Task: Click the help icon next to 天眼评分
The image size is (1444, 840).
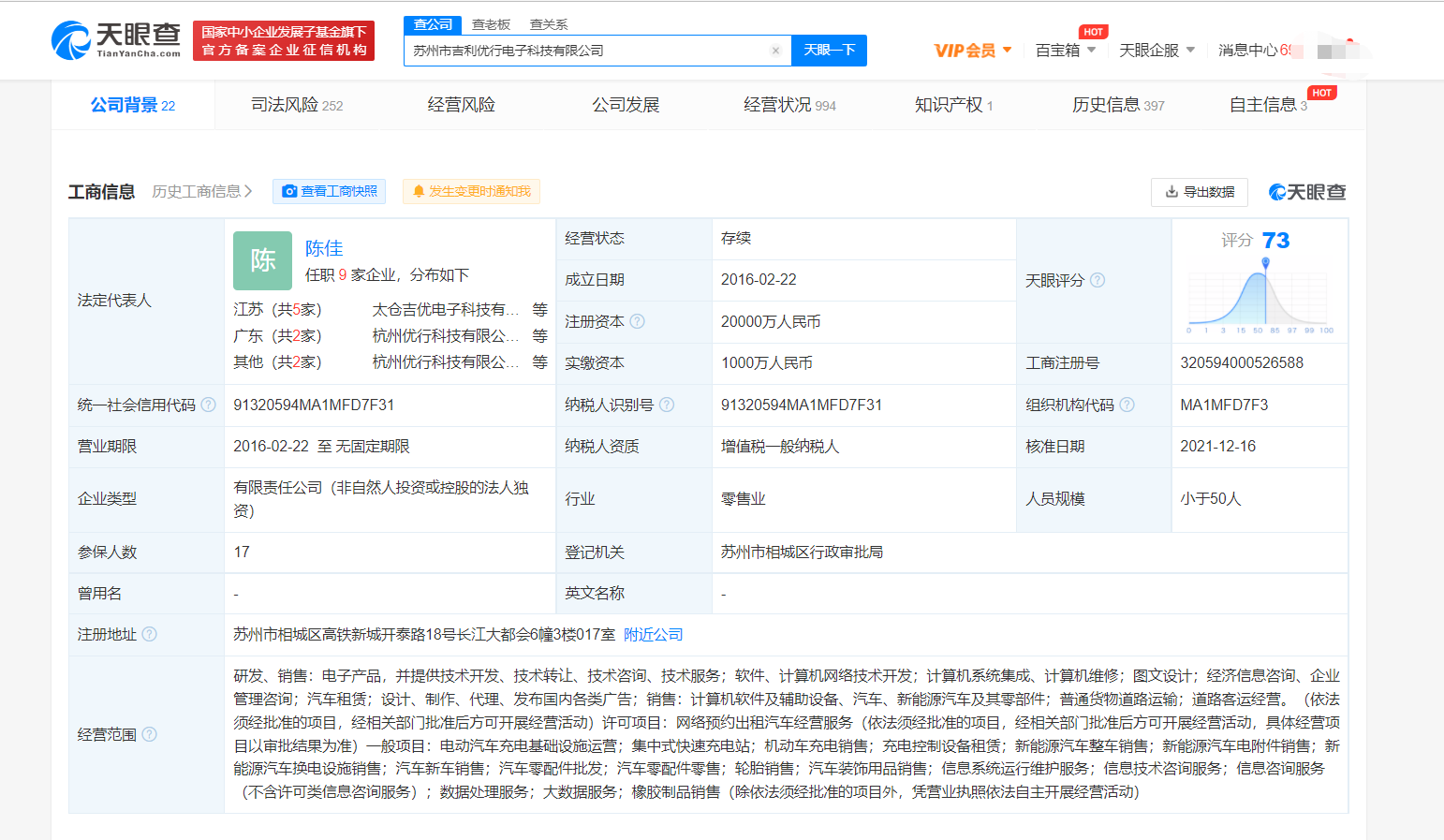Action: click(1098, 280)
